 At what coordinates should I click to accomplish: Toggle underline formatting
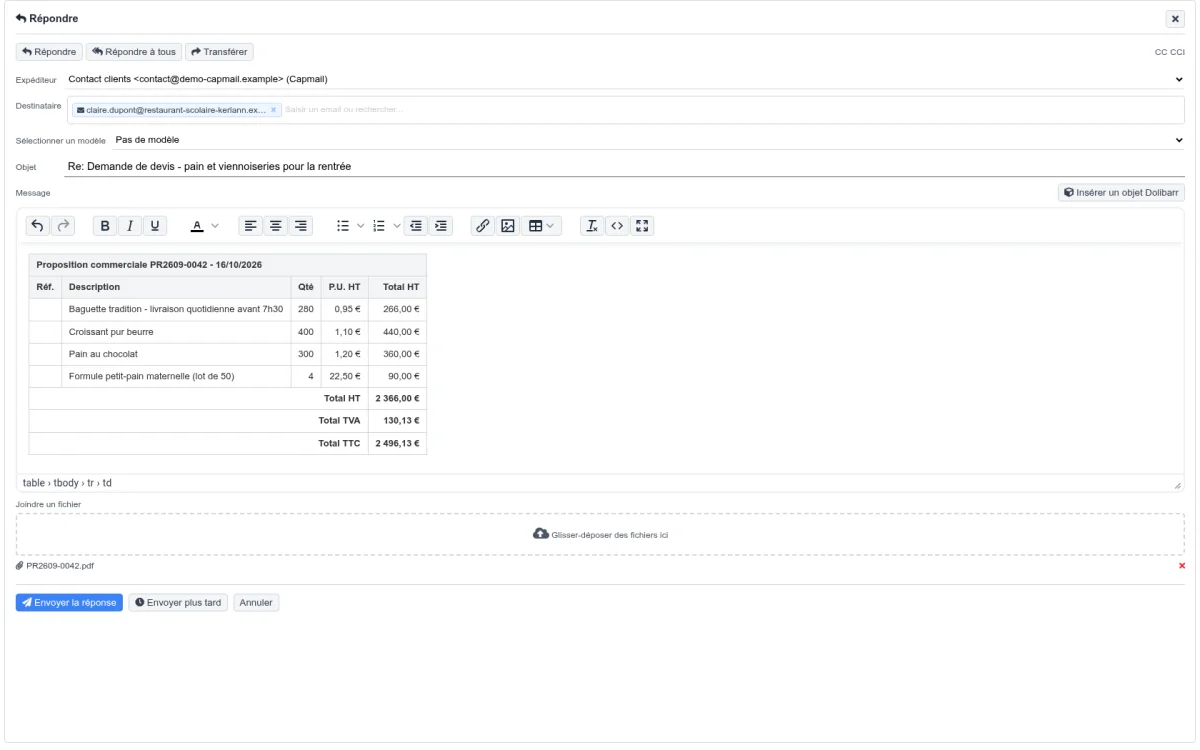click(154, 226)
